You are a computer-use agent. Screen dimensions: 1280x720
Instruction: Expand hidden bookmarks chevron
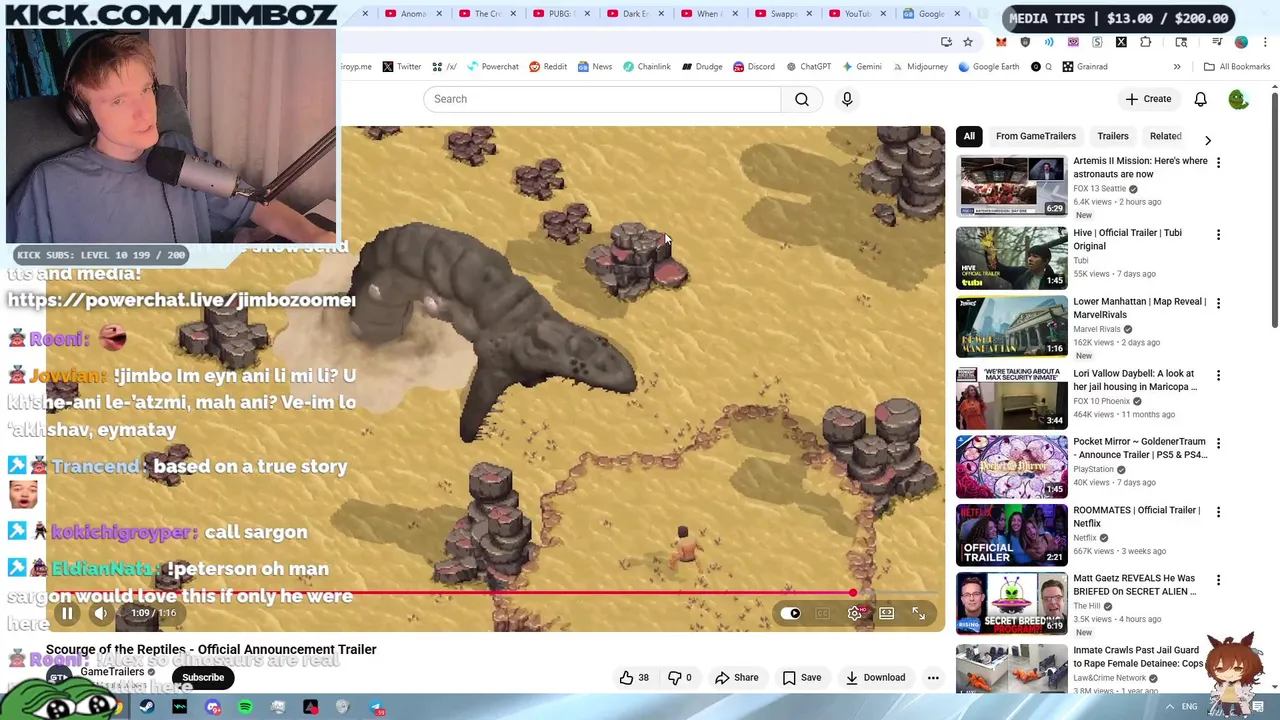[1177, 67]
